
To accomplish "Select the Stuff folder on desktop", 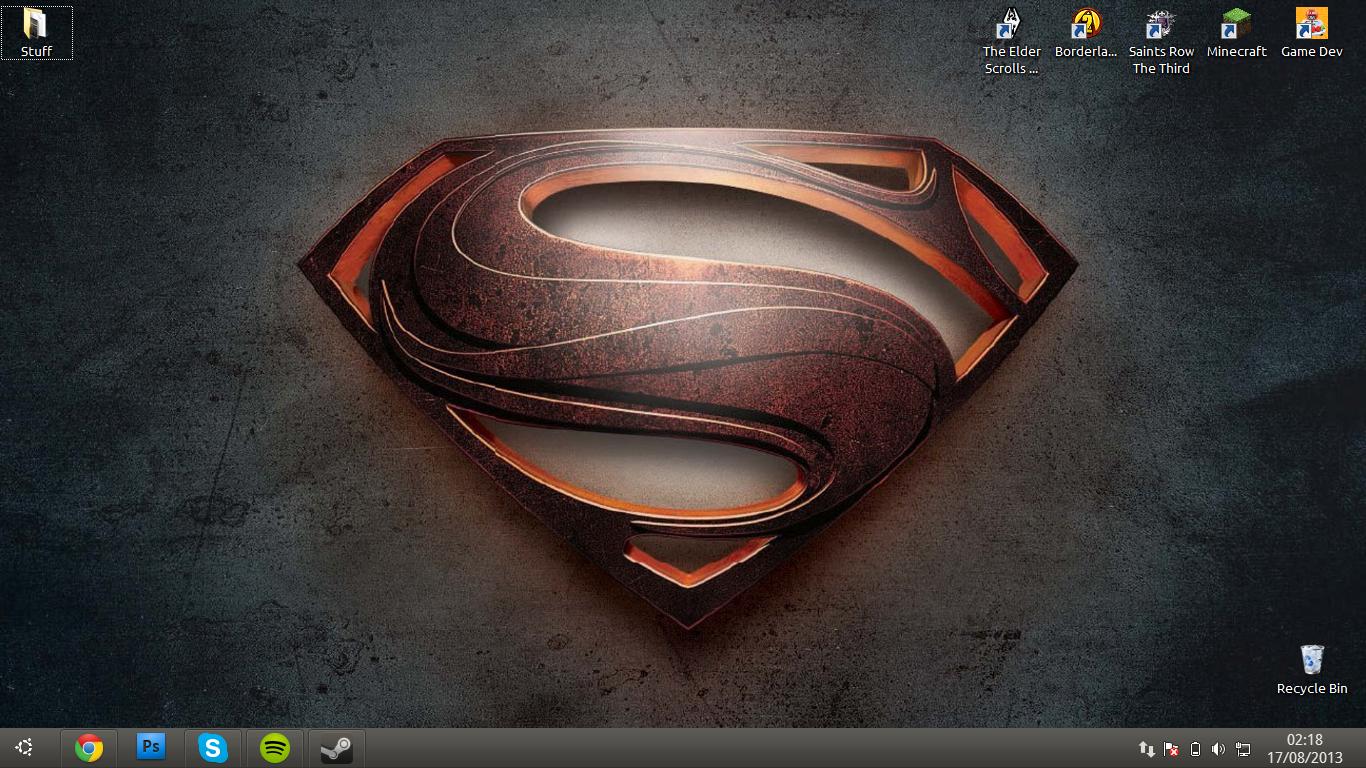I will pyautogui.click(x=36, y=32).
